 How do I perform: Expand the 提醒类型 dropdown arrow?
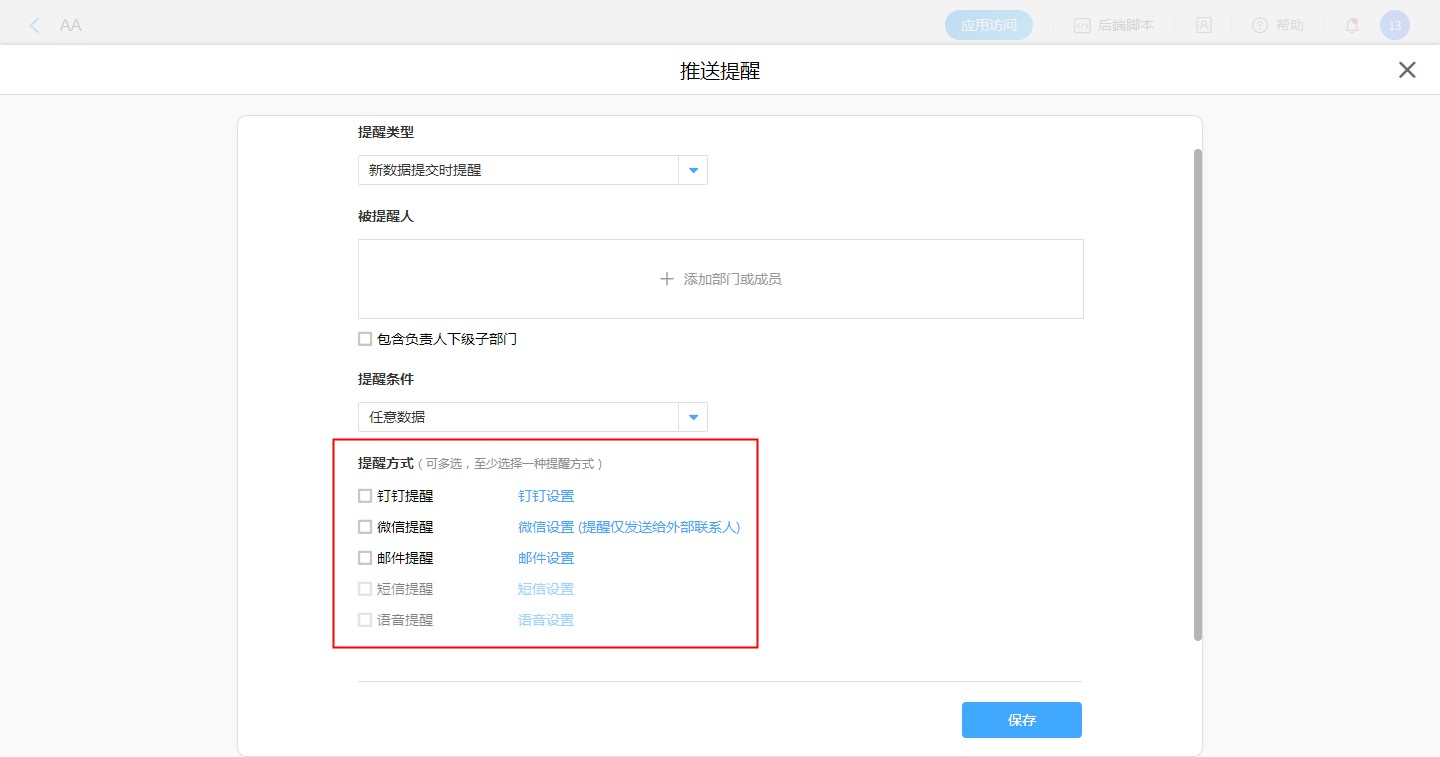coord(693,170)
